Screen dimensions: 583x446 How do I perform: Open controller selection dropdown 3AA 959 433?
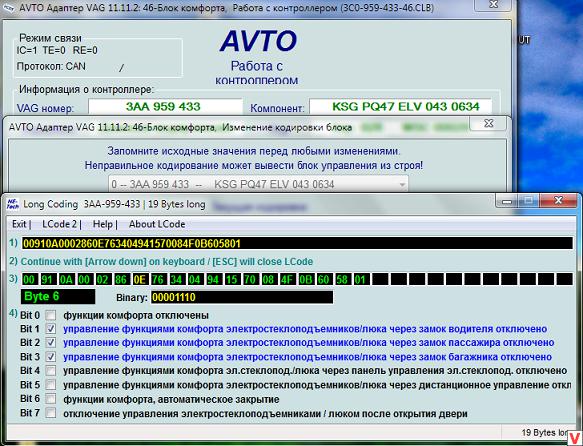click(x=258, y=184)
